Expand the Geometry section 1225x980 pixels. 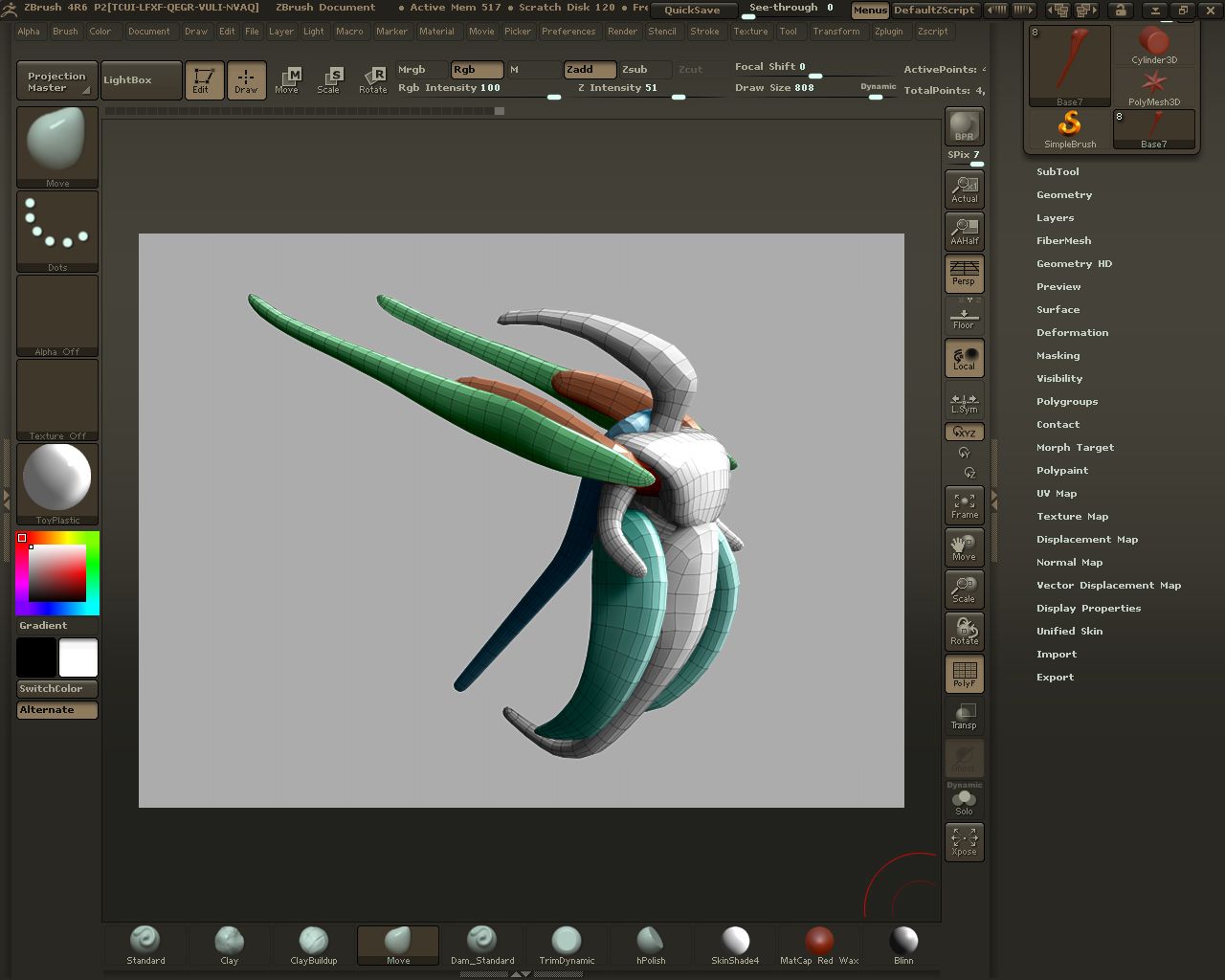coord(1064,195)
